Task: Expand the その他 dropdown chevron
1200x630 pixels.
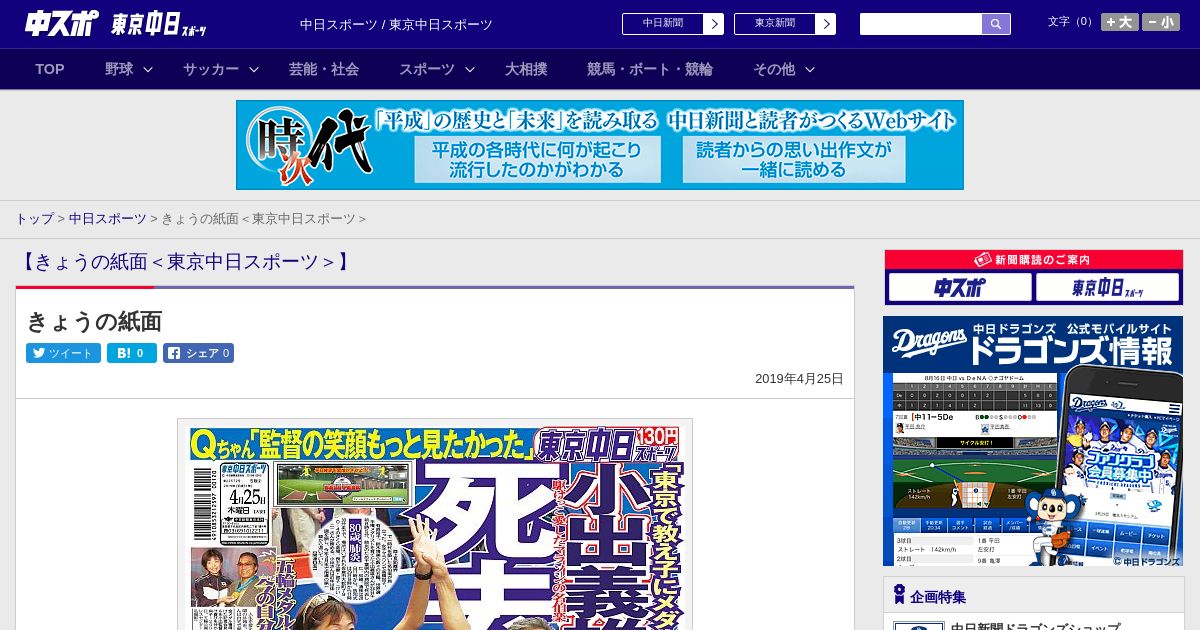Action: pyautogui.click(x=810, y=69)
